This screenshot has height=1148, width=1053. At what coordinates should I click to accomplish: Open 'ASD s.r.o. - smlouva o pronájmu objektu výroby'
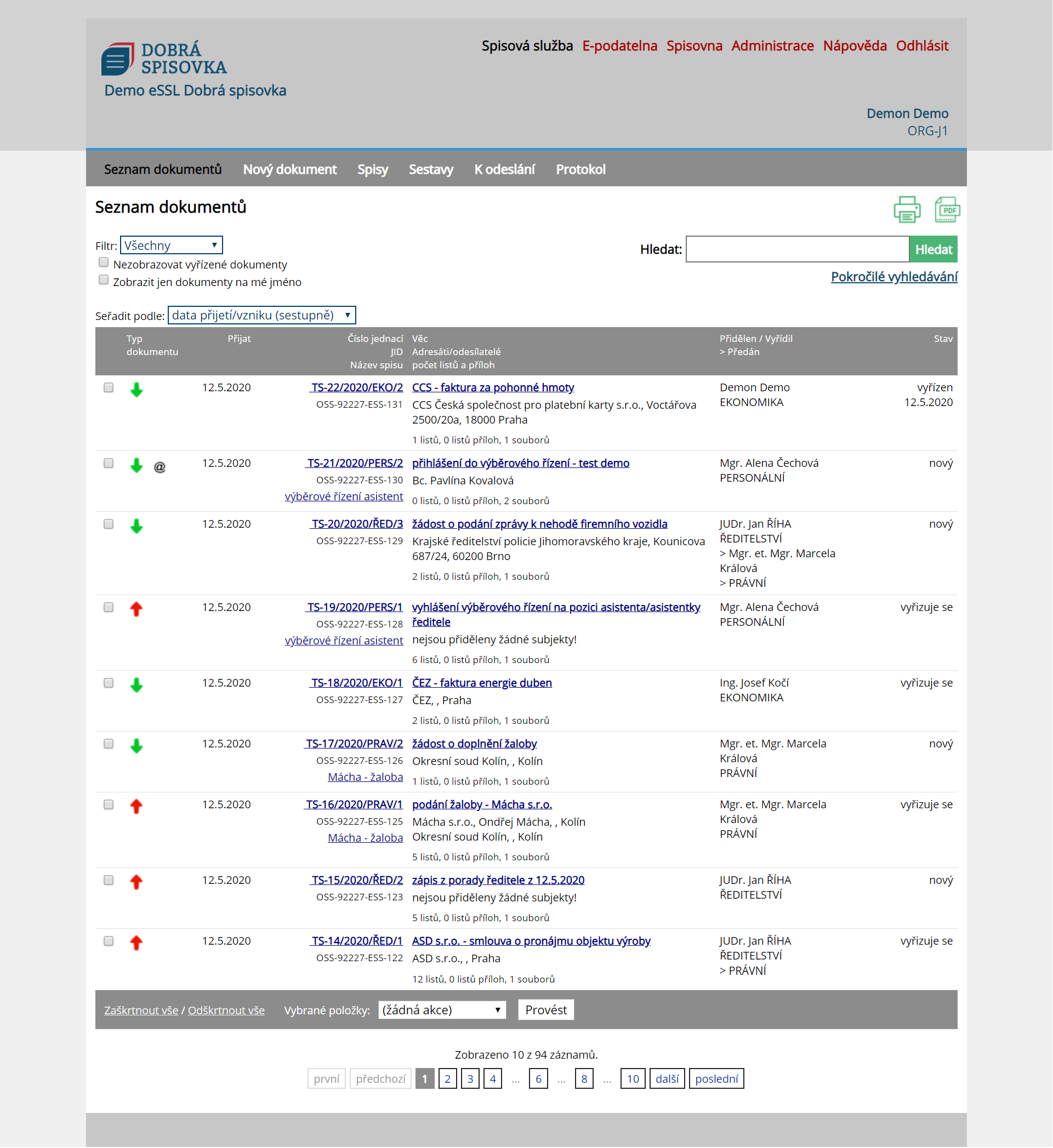[x=532, y=942]
